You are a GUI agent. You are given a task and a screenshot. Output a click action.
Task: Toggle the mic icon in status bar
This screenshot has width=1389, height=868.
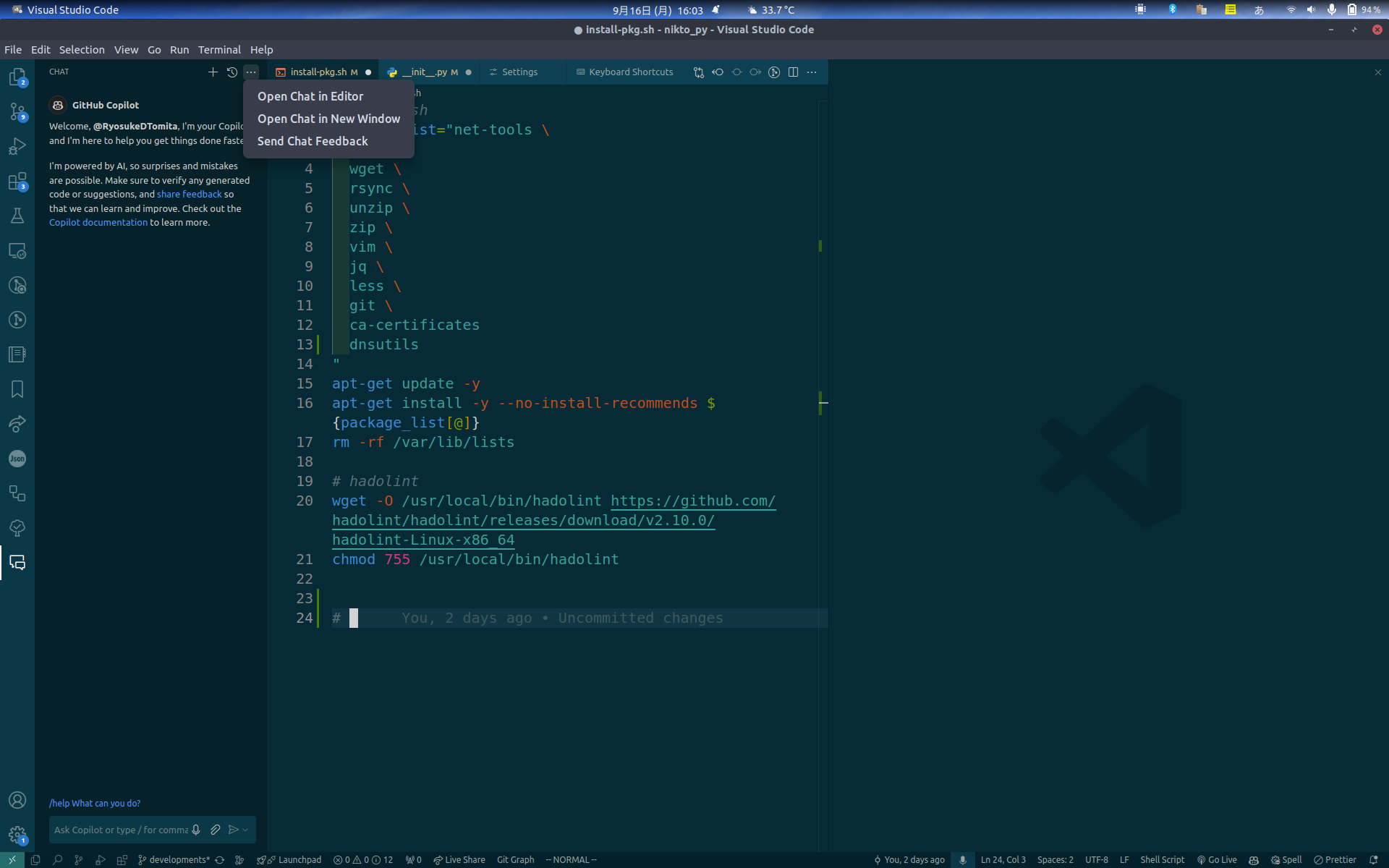pos(962,860)
